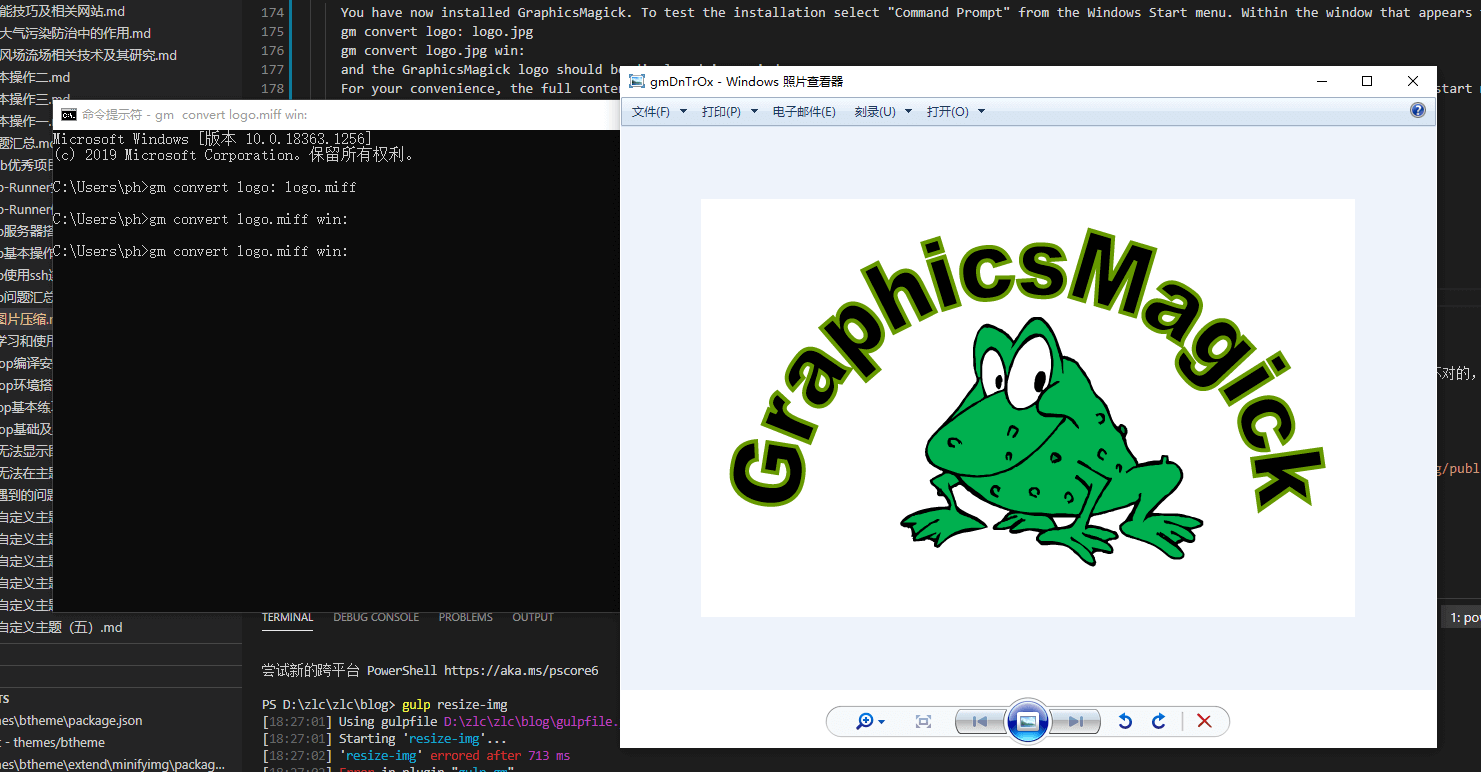Delete the image with red X icon

coord(1204,721)
